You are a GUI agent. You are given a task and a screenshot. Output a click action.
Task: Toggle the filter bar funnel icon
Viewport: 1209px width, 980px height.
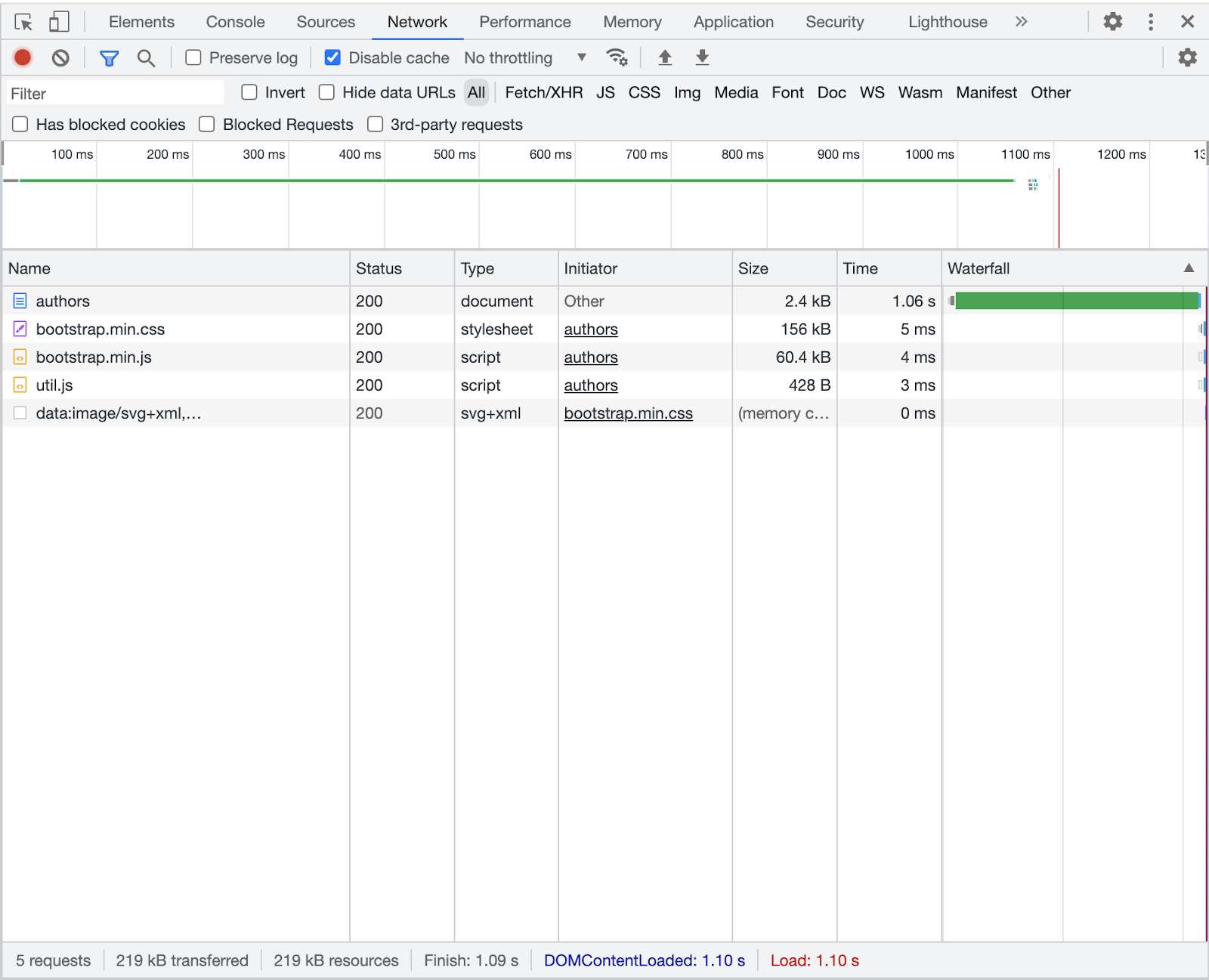pyautogui.click(x=109, y=57)
